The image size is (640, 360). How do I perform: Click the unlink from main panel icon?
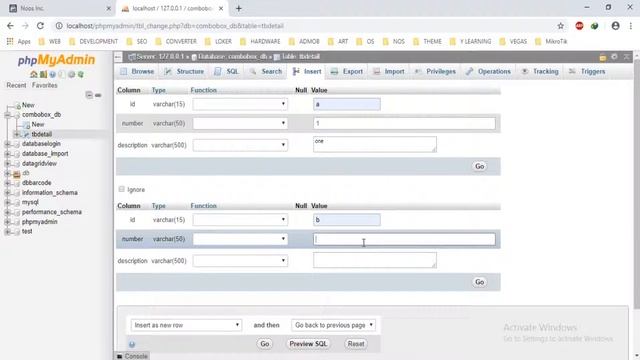click(x=98, y=95)
